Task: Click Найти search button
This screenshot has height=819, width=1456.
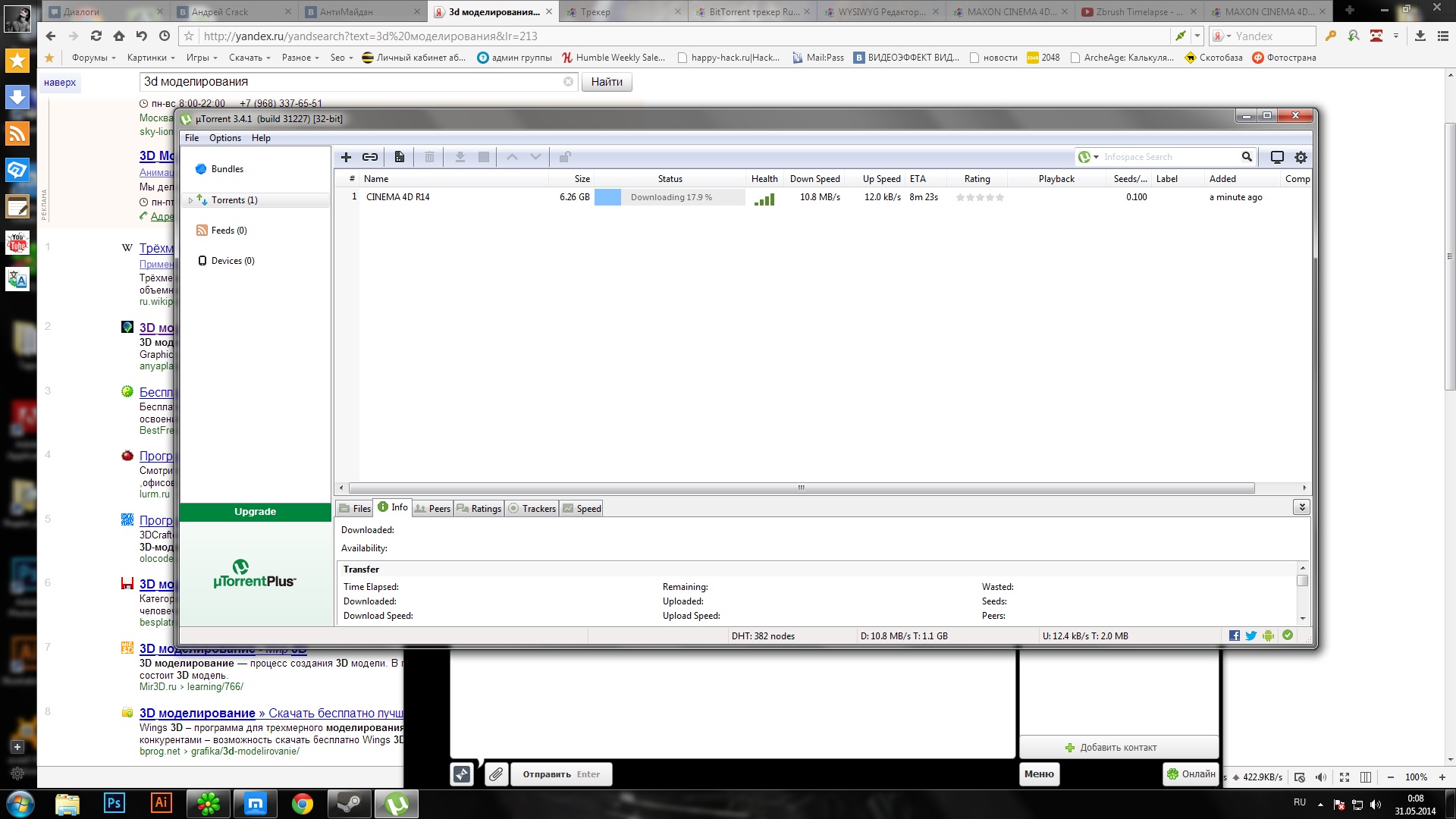Action: (607, 82)
